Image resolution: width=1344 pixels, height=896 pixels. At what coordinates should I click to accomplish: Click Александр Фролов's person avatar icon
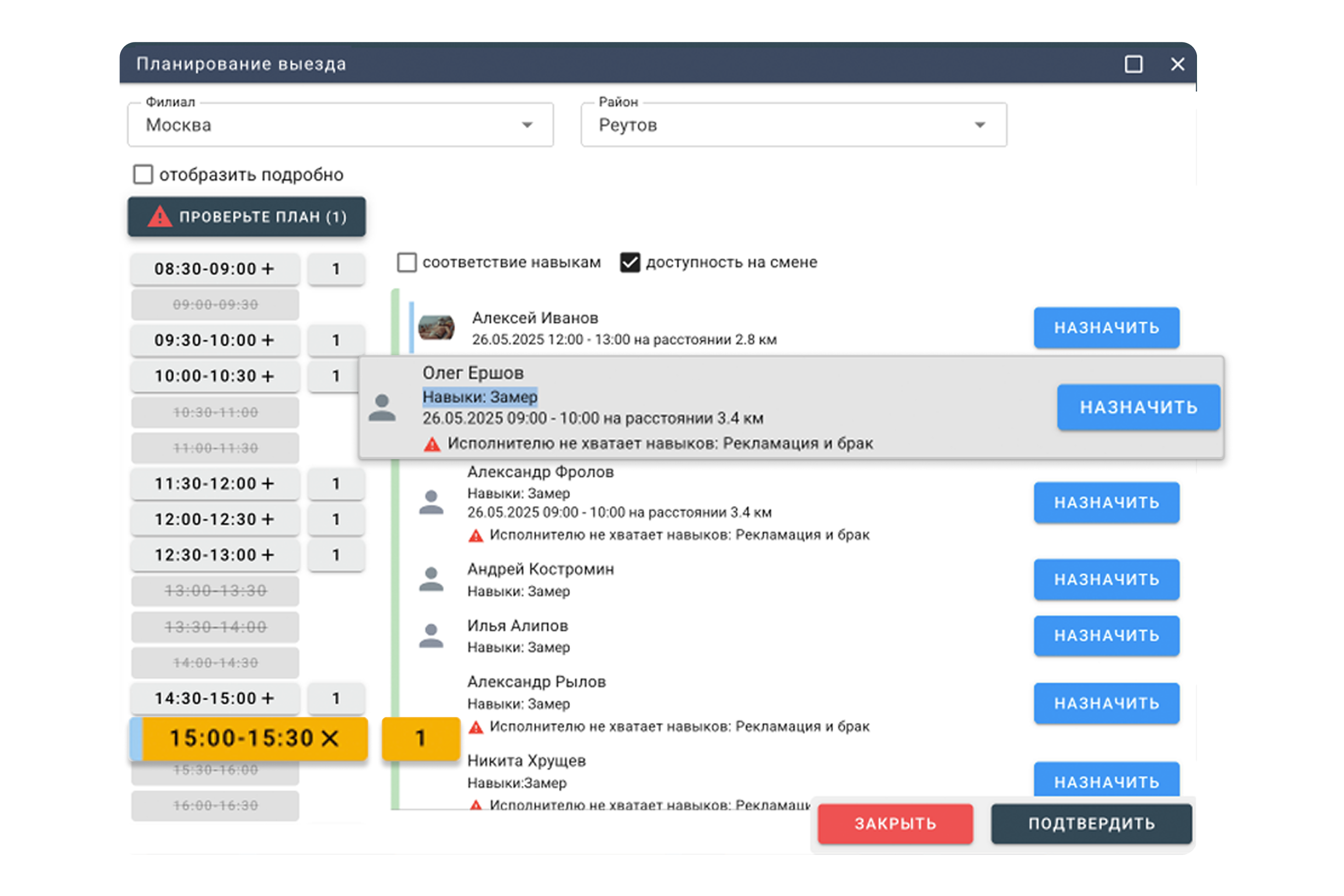(431, 502)
